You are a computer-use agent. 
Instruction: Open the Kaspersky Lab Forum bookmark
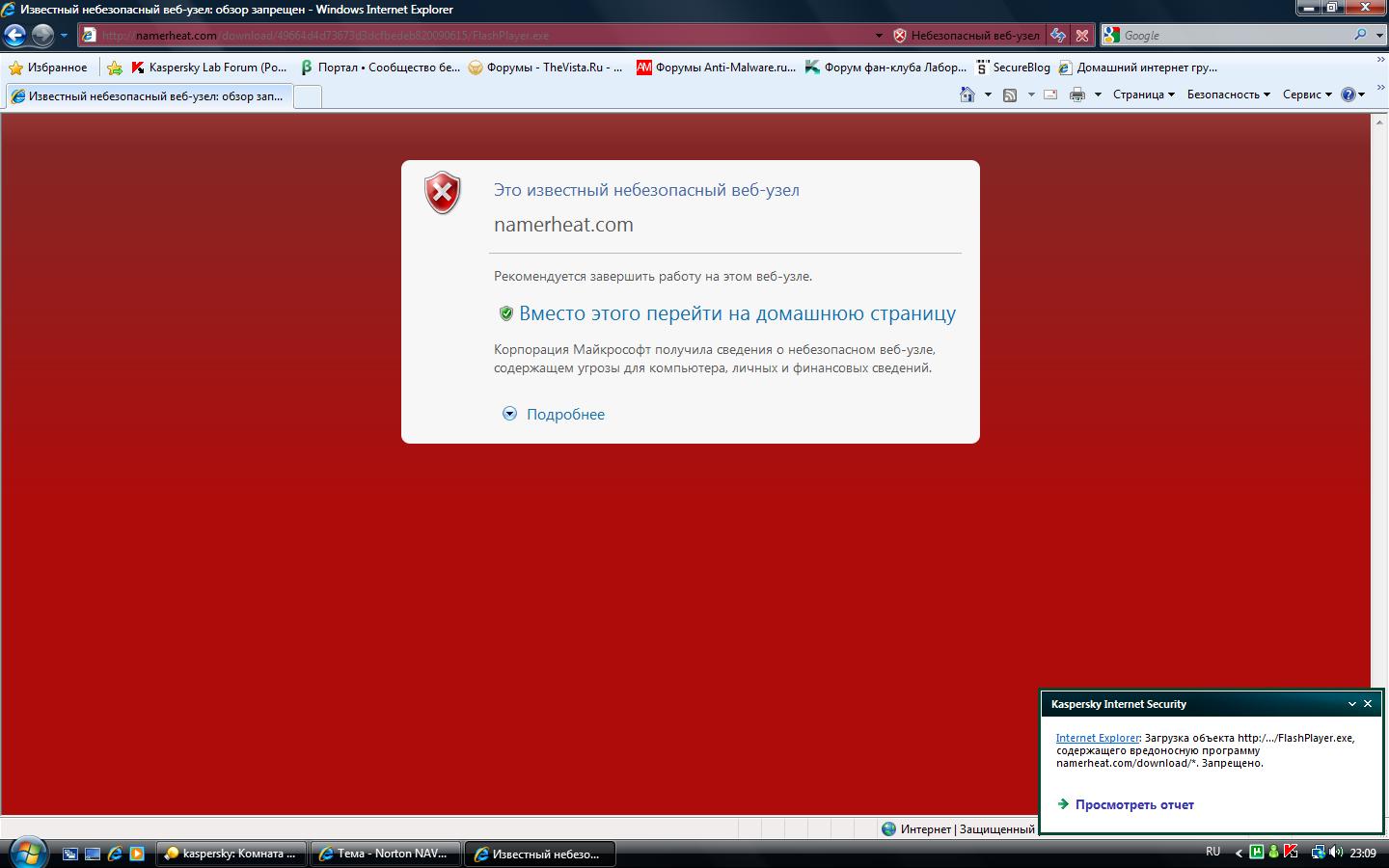[x=209, y=68]
